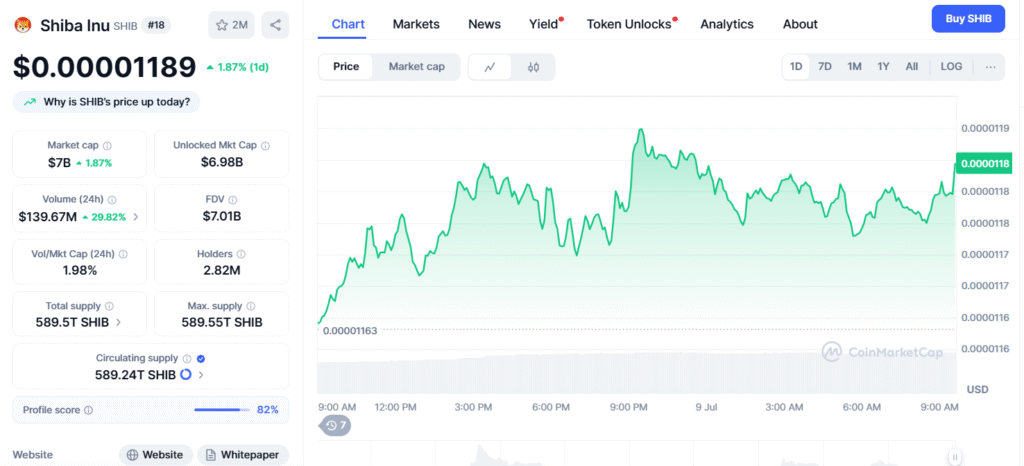This screenshot has width=1024, height=466.
Task: Open the Token Unlocks tab
Action: click(x=630, y=24)
